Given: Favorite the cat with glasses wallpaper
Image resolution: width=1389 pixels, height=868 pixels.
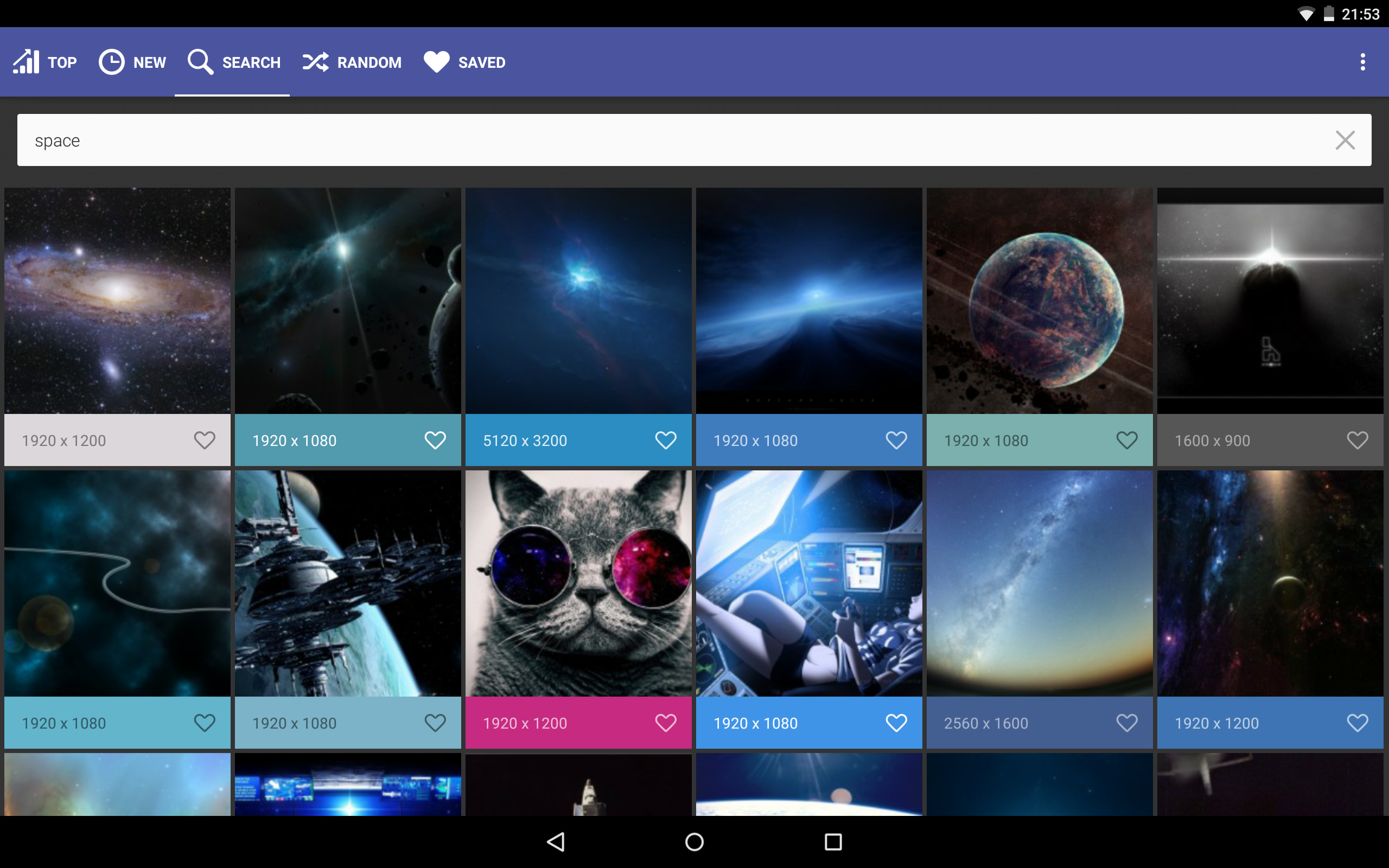Looking at the screenshot, I should click(665, 723).
